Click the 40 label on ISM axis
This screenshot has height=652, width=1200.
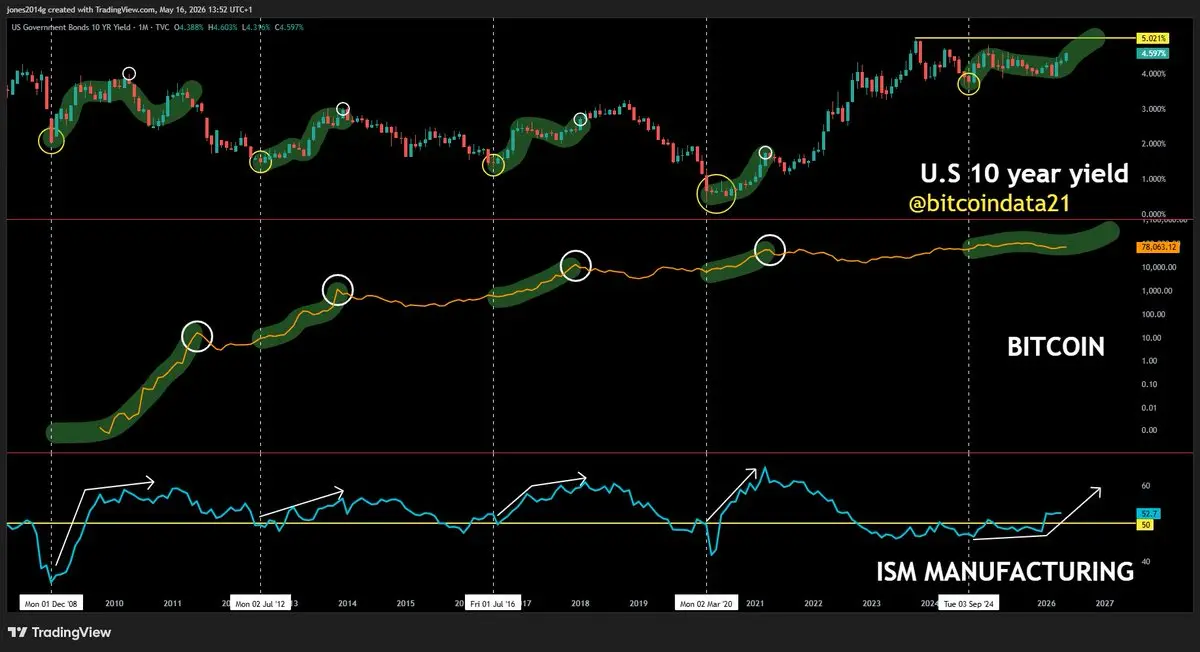1144,562
